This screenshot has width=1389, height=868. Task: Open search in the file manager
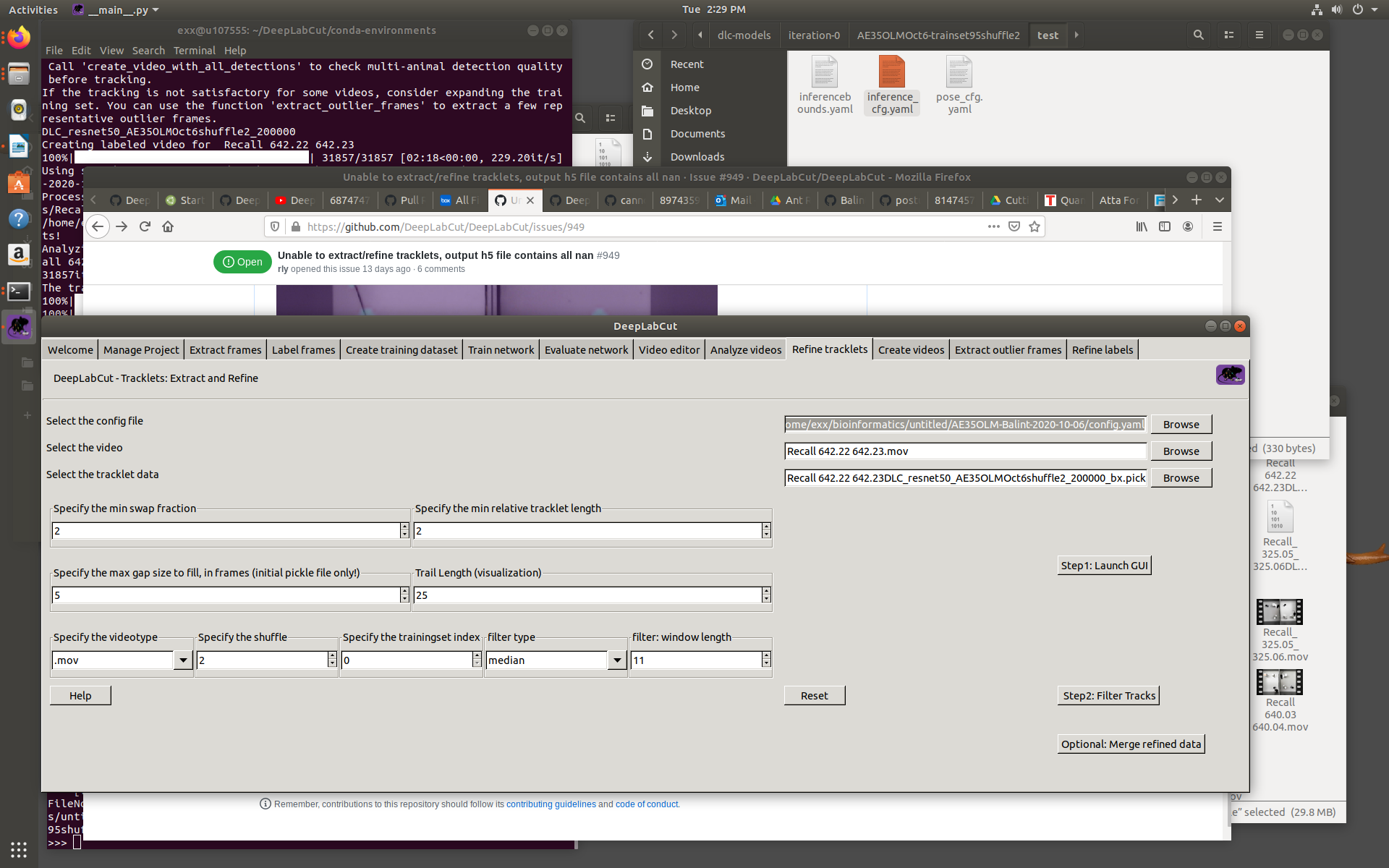click(1199, 35)
